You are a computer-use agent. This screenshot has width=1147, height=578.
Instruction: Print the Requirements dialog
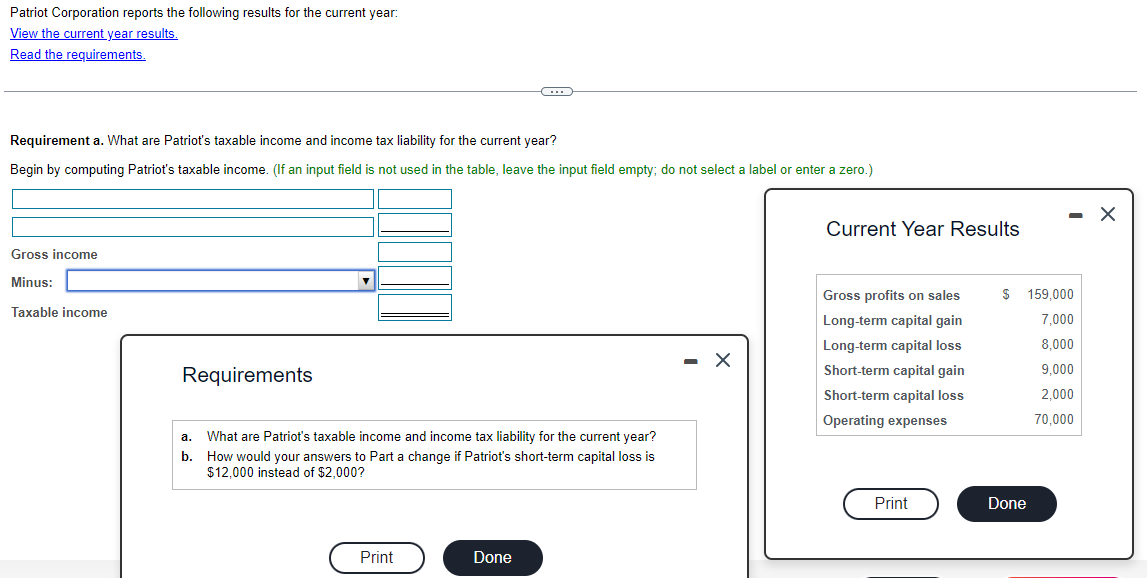[x=377, y=558]
